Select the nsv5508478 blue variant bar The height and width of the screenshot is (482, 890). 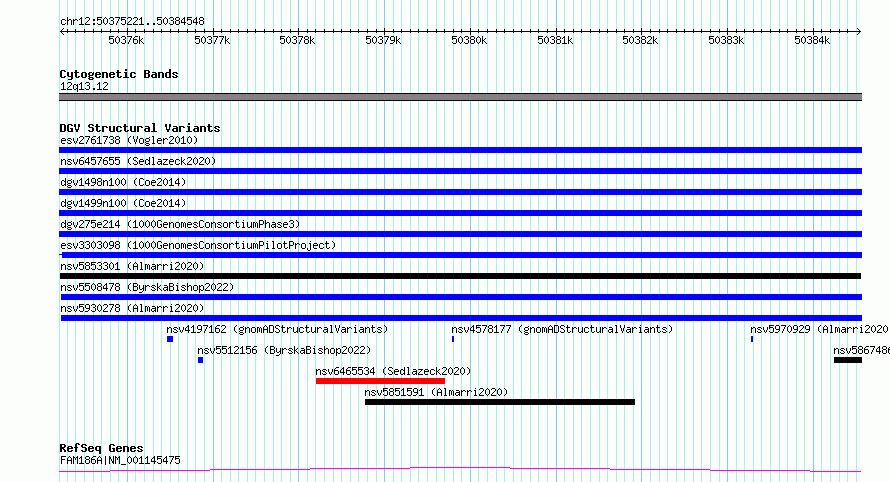[461, 297]
